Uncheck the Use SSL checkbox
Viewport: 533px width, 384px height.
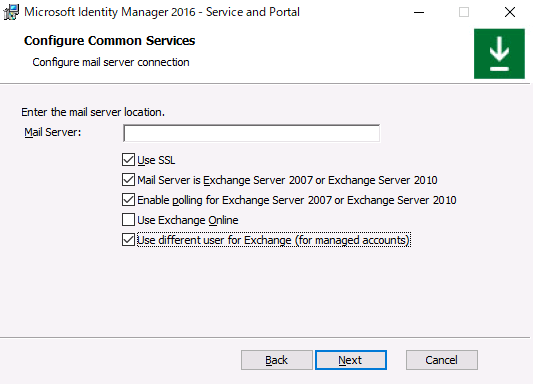128,160
